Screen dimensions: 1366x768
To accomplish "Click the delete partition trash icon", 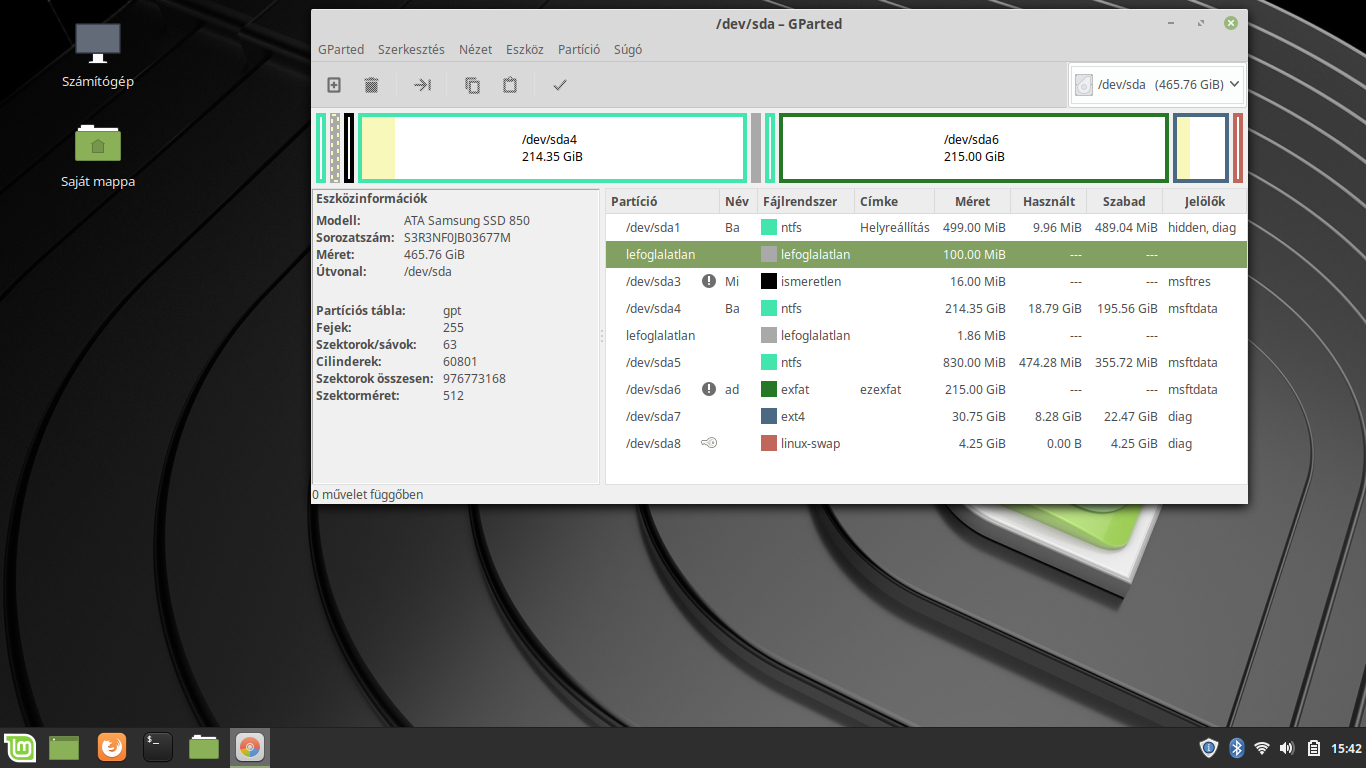I will pyautogui.click(x=371, y=85).
